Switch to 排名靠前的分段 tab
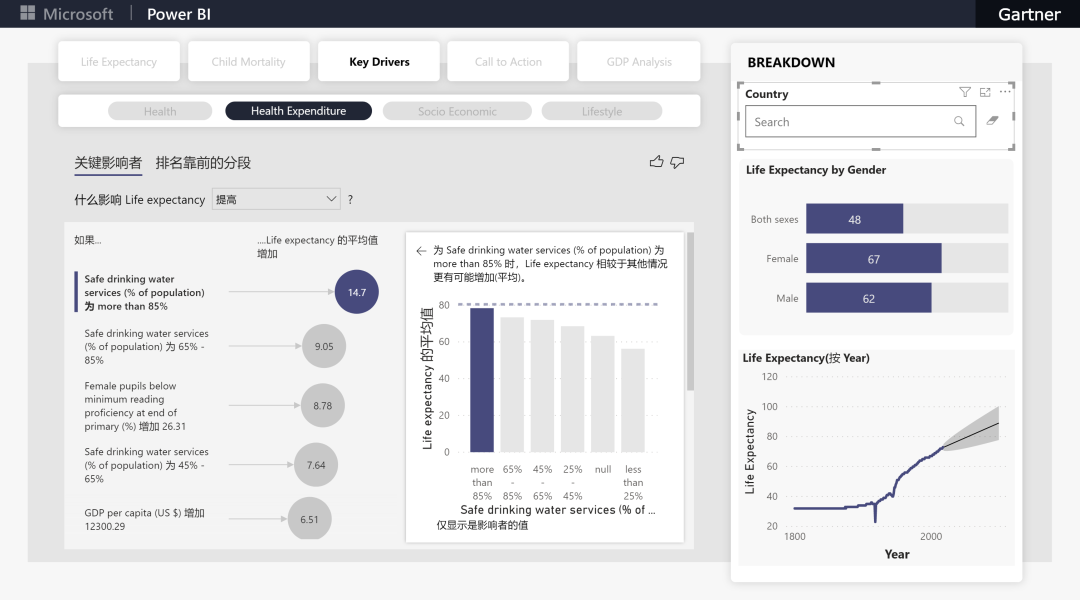This screenshot has width=1080, height=600. click(203, 163)
